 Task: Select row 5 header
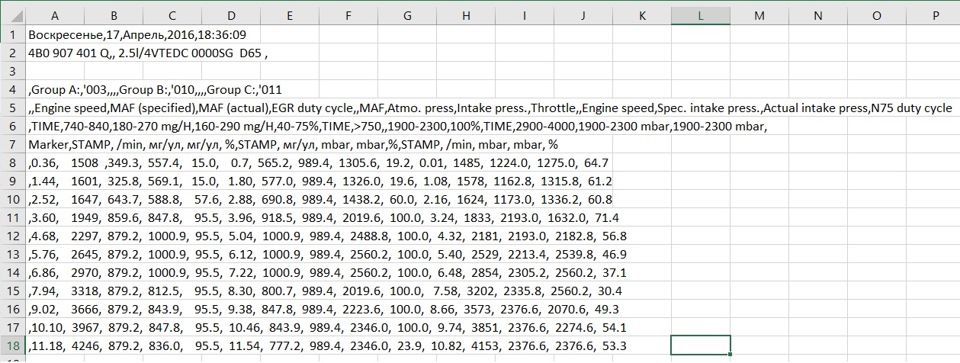pyautogui.click(x=12, y=108)
